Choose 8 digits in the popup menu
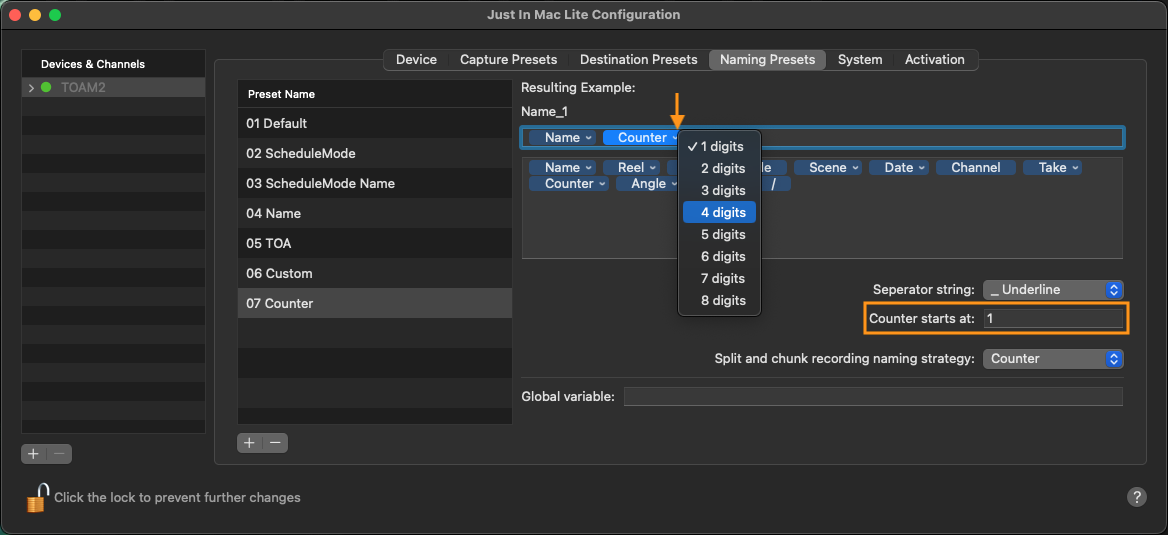This screenshot has height=535, width=1168. pyautogui.click(x=720, y=300)
